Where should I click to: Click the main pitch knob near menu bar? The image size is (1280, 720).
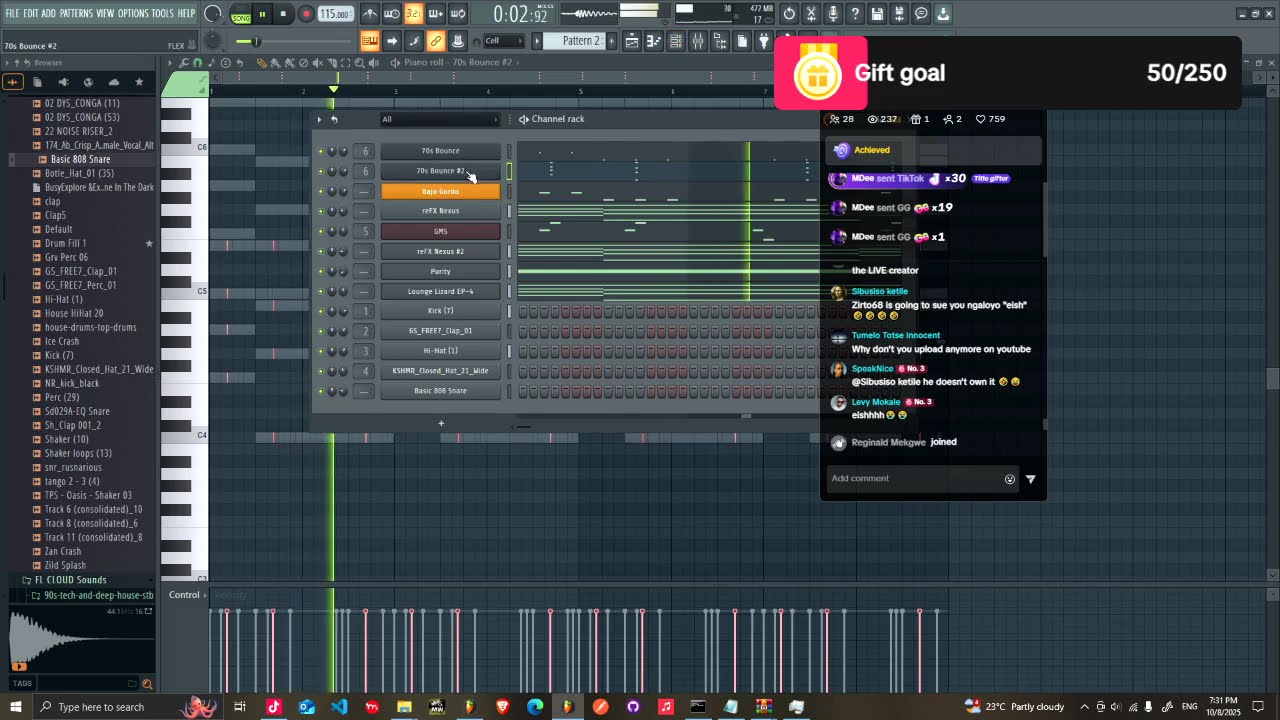pyautogui.click(x=212, y=14)
